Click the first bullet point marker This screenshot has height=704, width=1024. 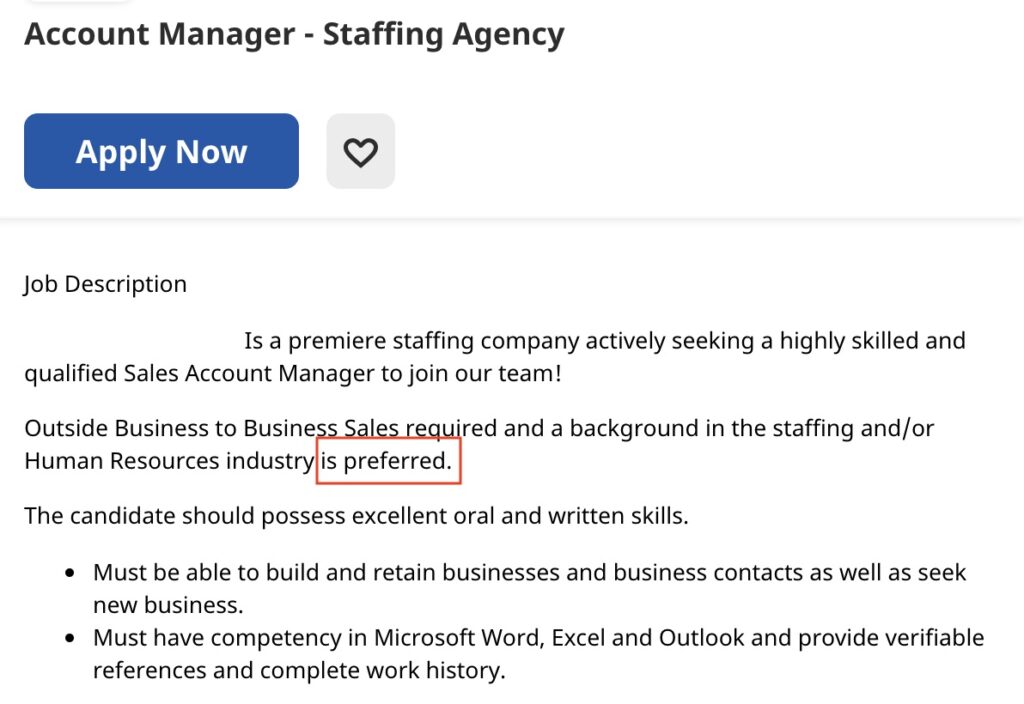[x=71, y=573]
